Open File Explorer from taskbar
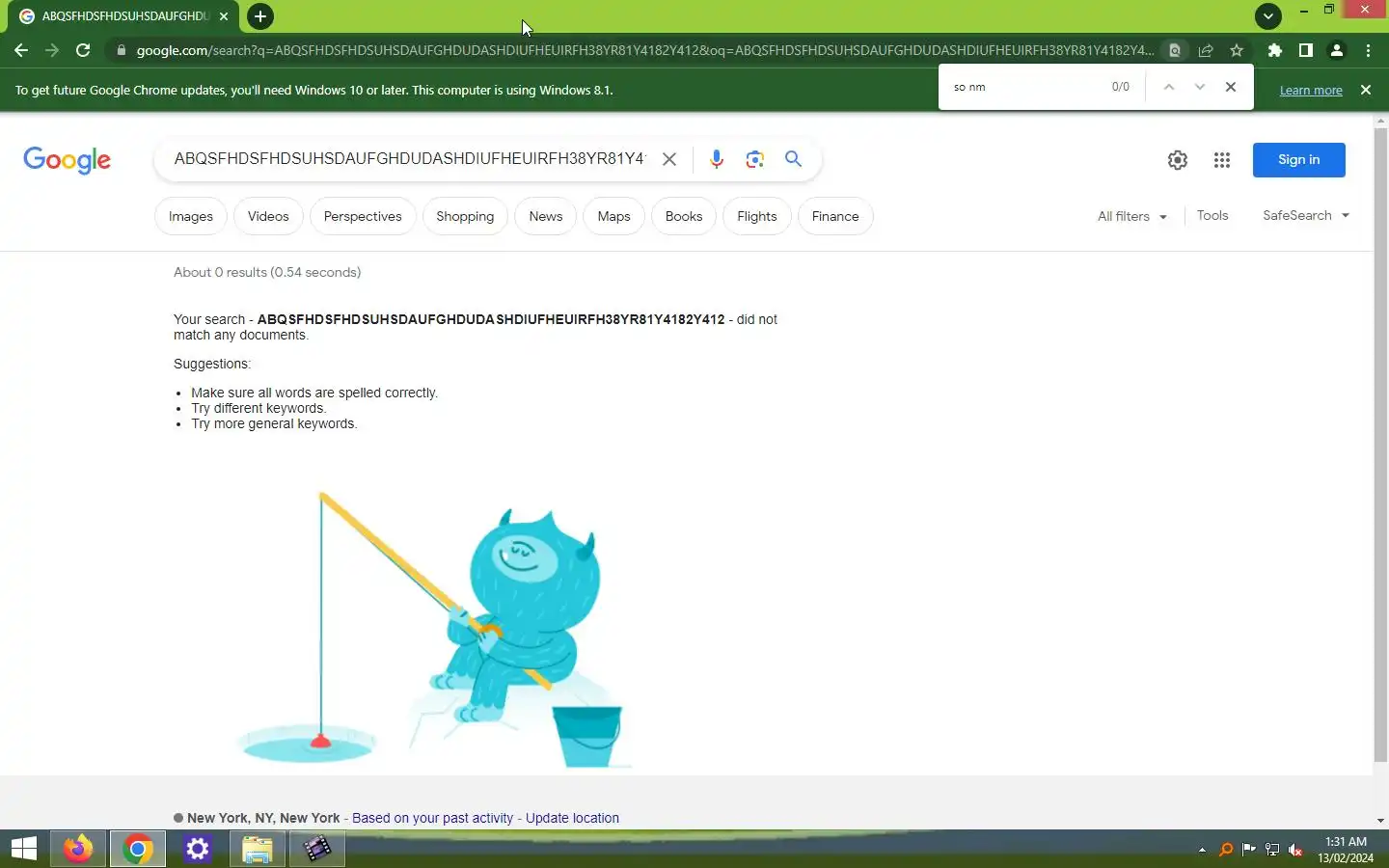The height and width of the screenshot is (868, 1389). (x=258, y=849)
